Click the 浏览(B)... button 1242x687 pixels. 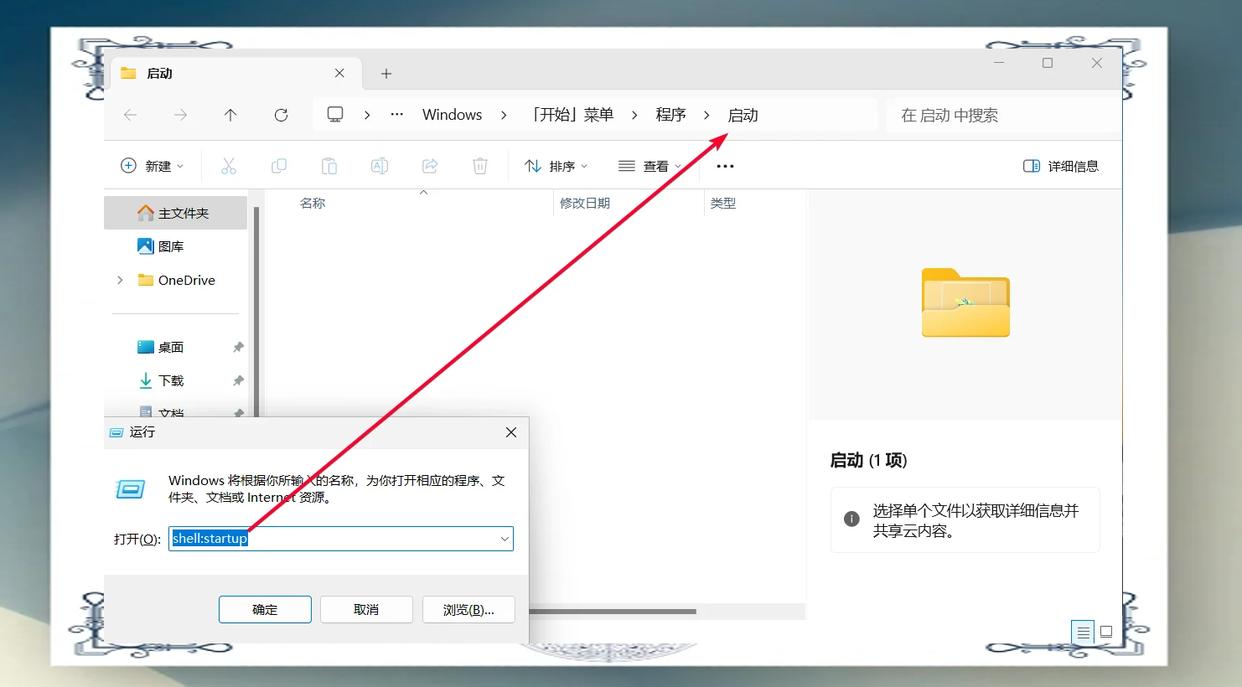coord(468,609)
